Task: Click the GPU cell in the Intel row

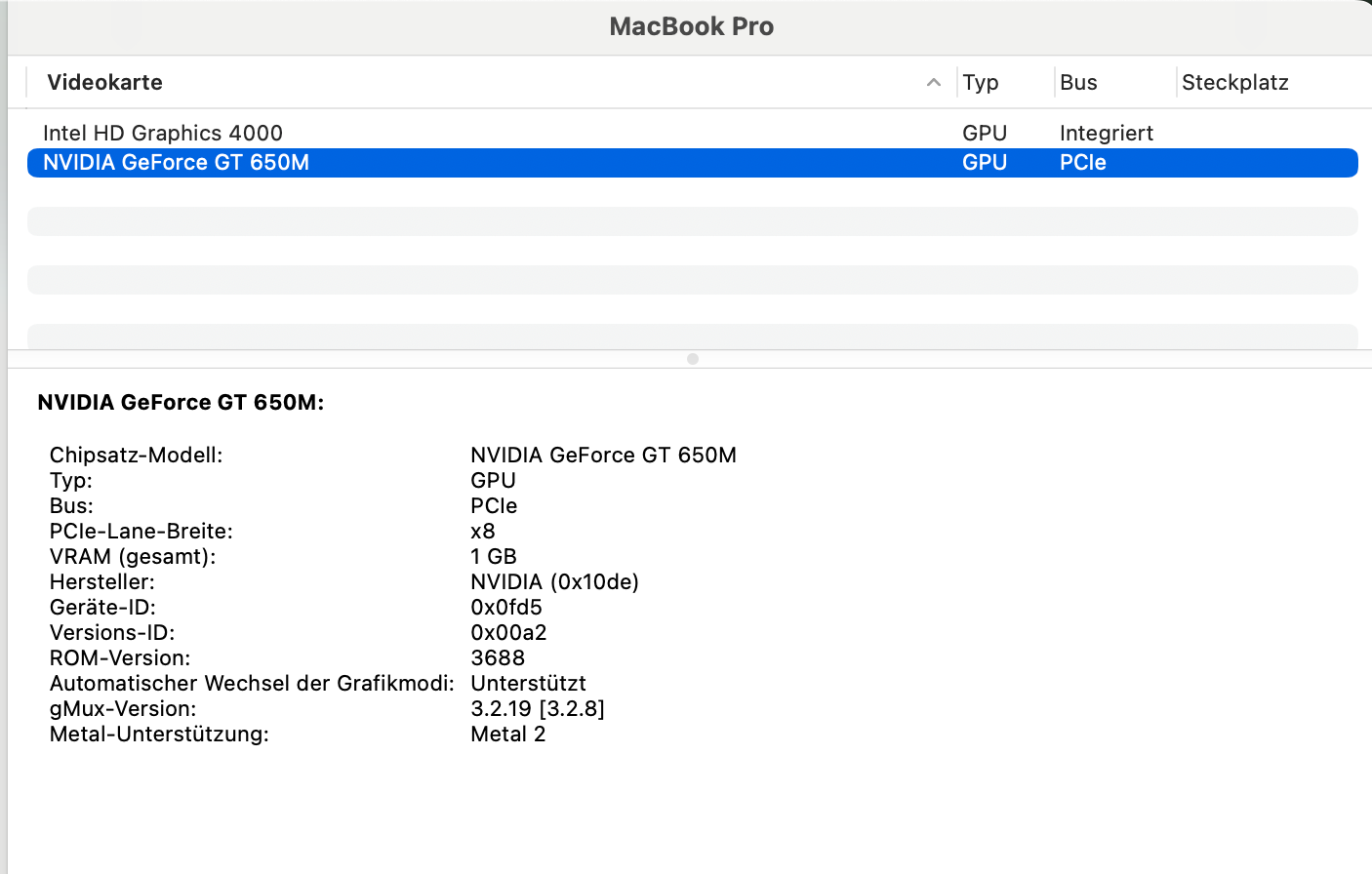Action: [985, 133]
